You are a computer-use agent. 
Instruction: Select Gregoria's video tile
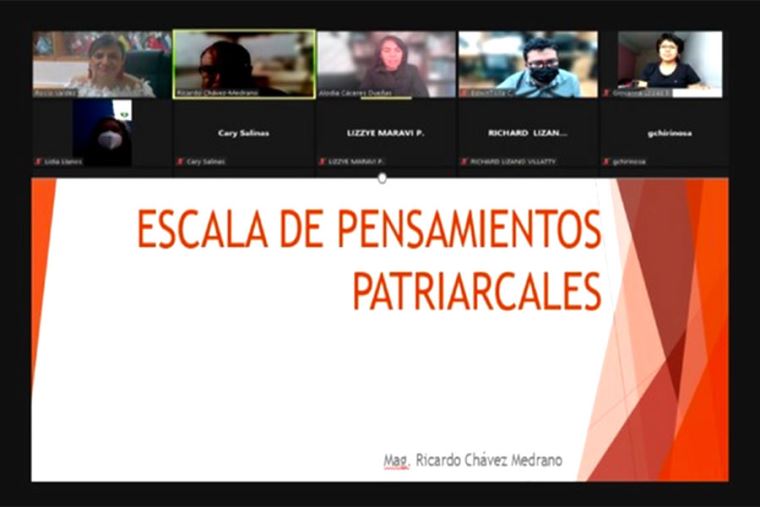pos(669,62)
